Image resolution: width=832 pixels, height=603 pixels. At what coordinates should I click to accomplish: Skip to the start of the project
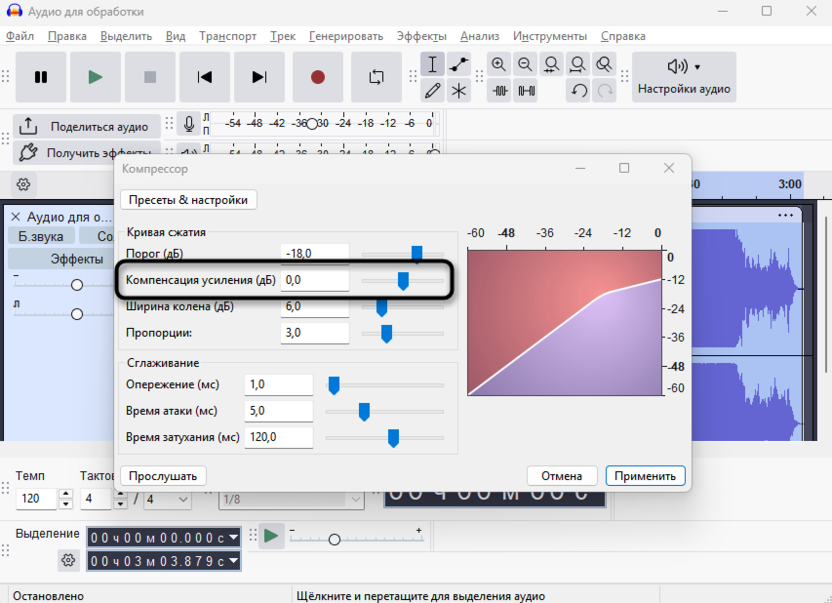(x=205, y=77)
